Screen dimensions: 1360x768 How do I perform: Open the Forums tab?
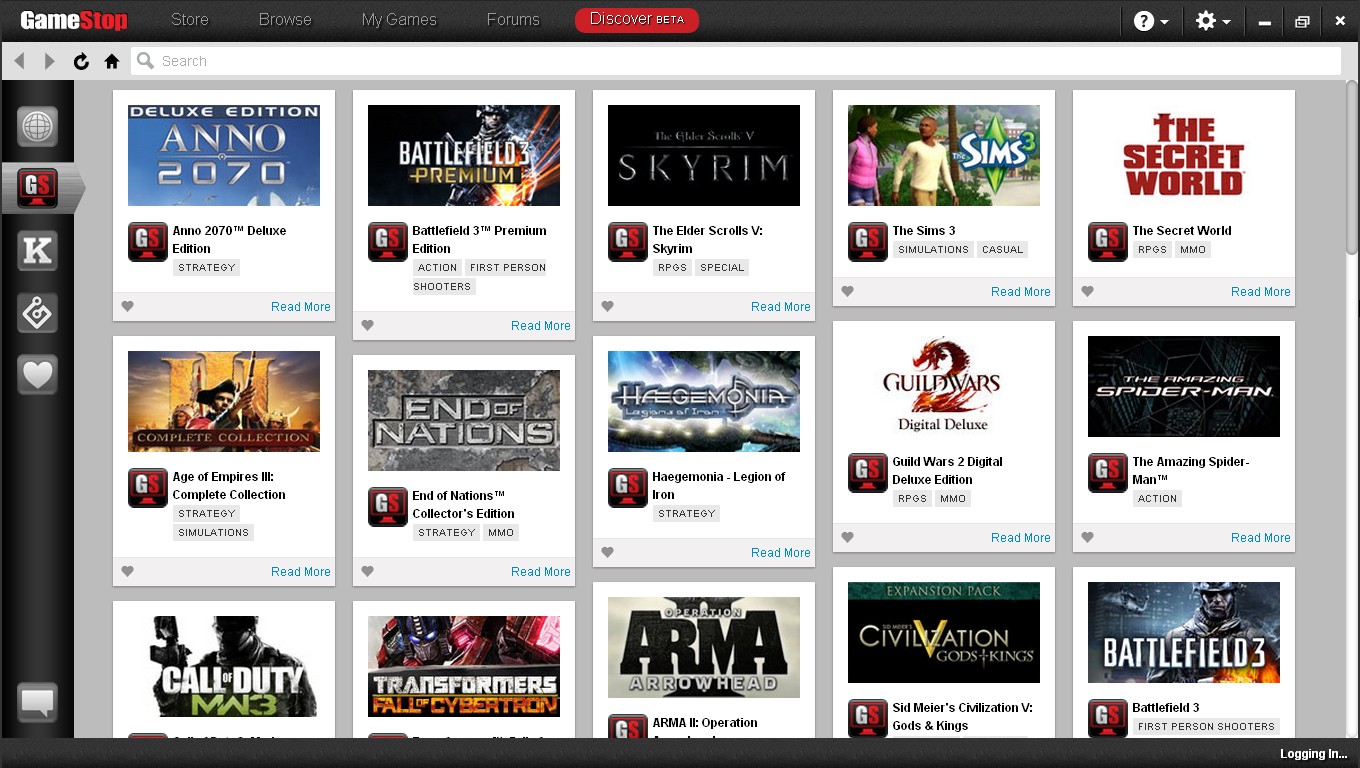(513, 19)
